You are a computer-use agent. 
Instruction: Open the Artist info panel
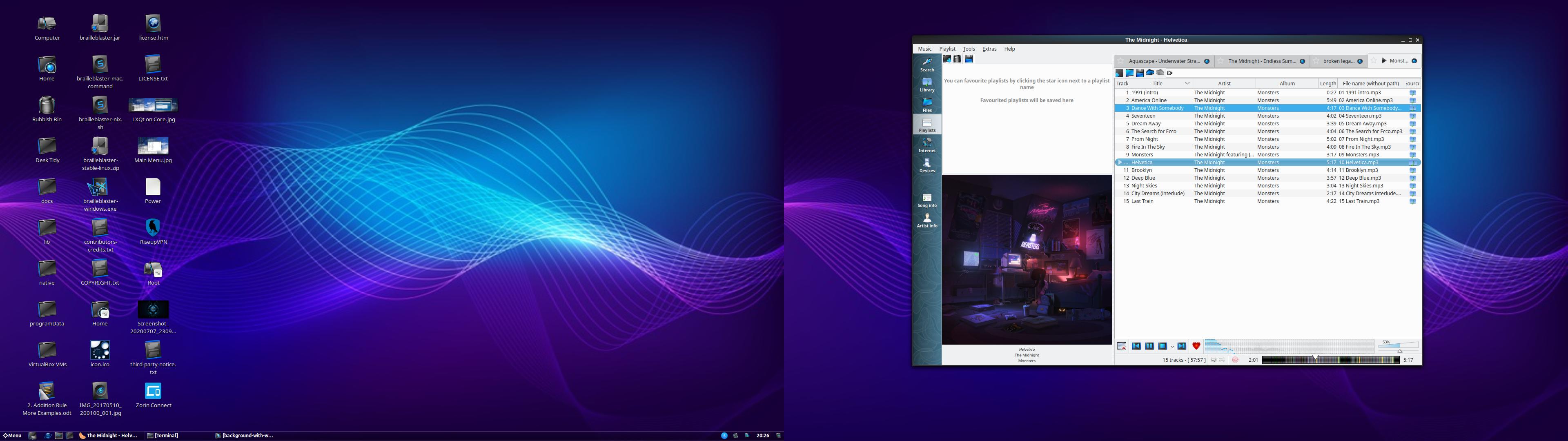(927, 220)
